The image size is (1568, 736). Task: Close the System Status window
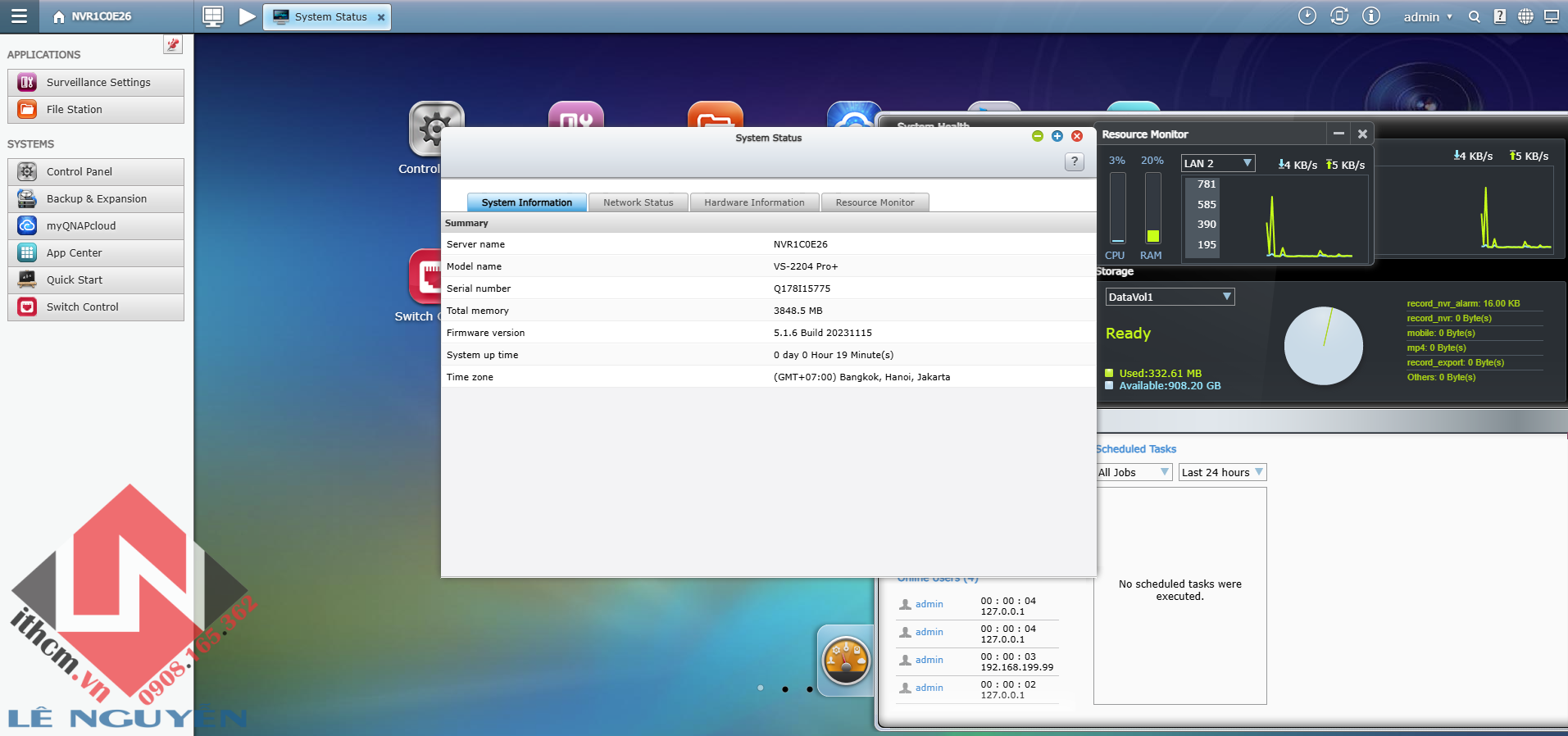[x=1077, y=136]
